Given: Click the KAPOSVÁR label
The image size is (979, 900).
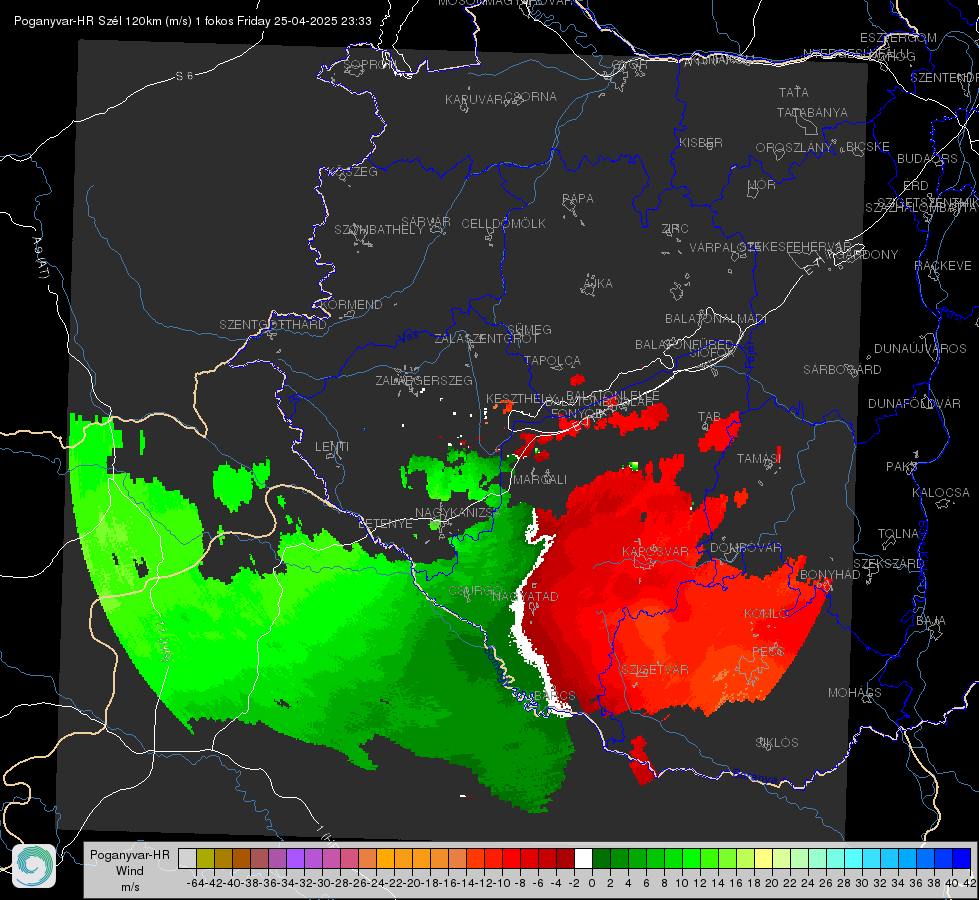Looking at the screenshot, I should 655,552.
